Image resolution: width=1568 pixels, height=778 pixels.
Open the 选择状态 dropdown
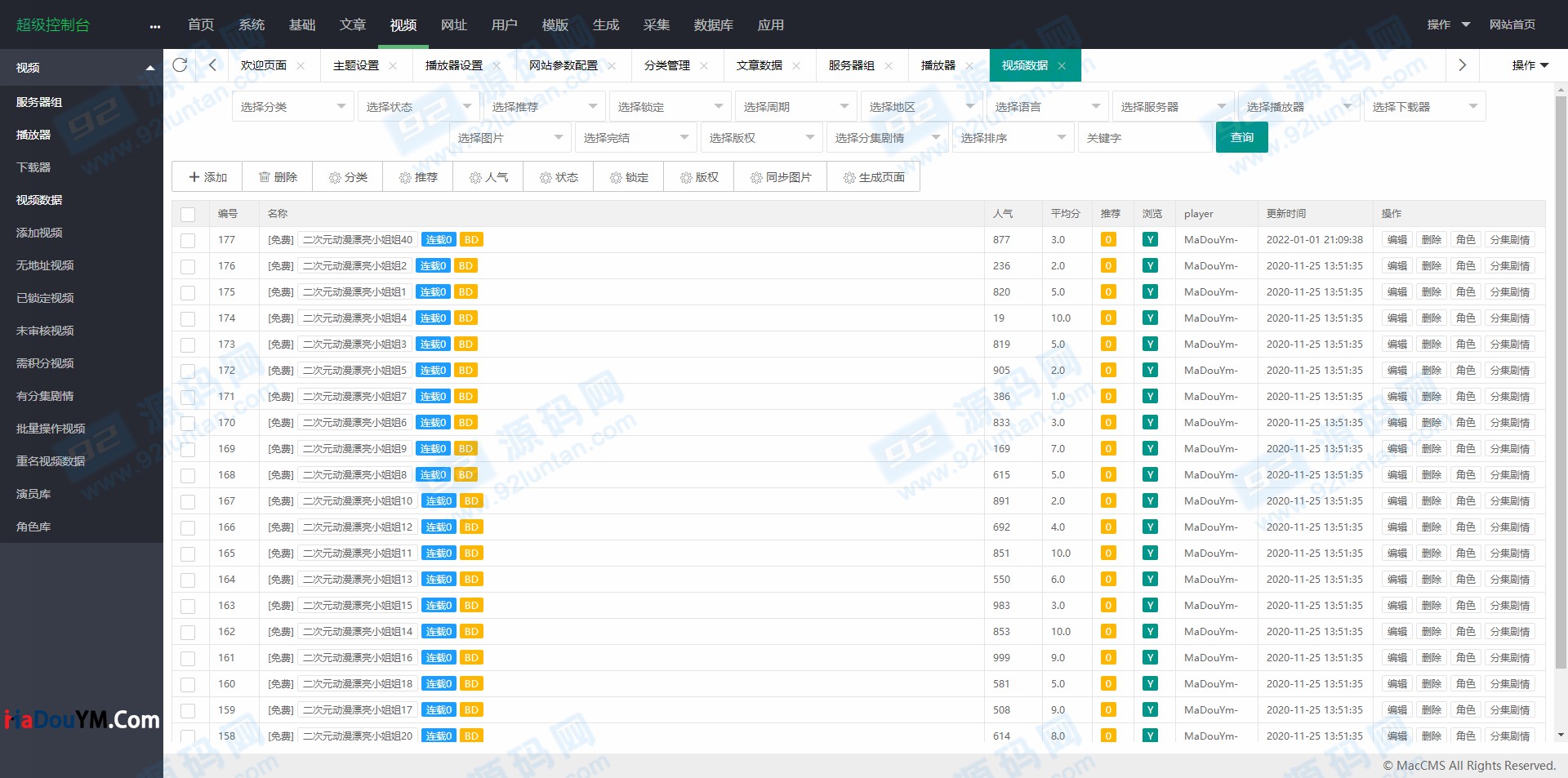(418, 107)
